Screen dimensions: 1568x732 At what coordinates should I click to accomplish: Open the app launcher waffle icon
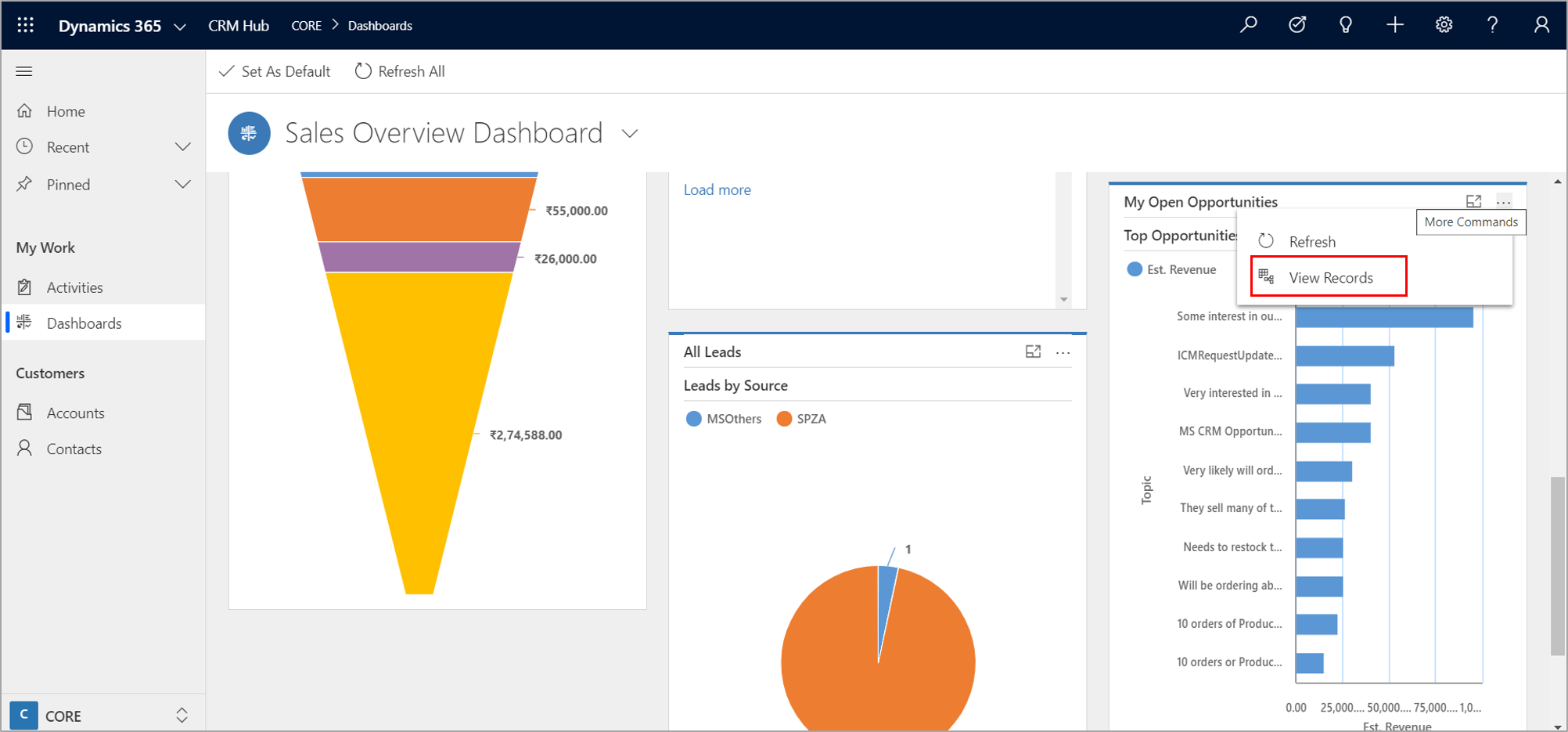pyautogui.click(x=25, y=25)
